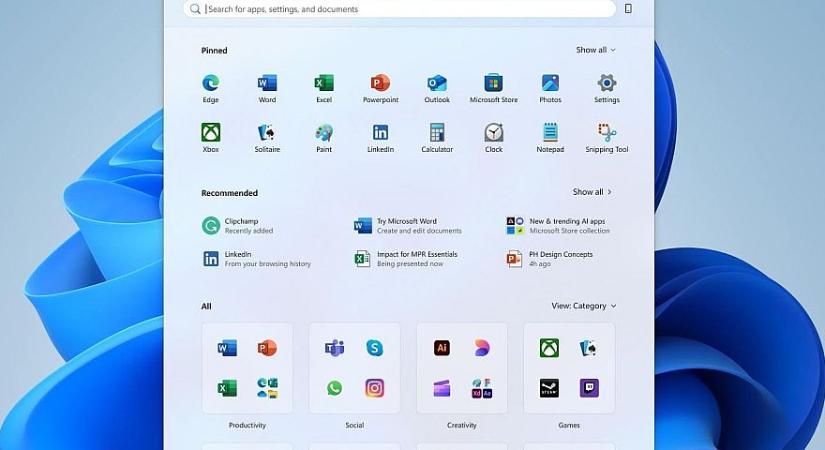Launch Illustrator in the Creativity category

pyautogui.click(x=442, y=348)
